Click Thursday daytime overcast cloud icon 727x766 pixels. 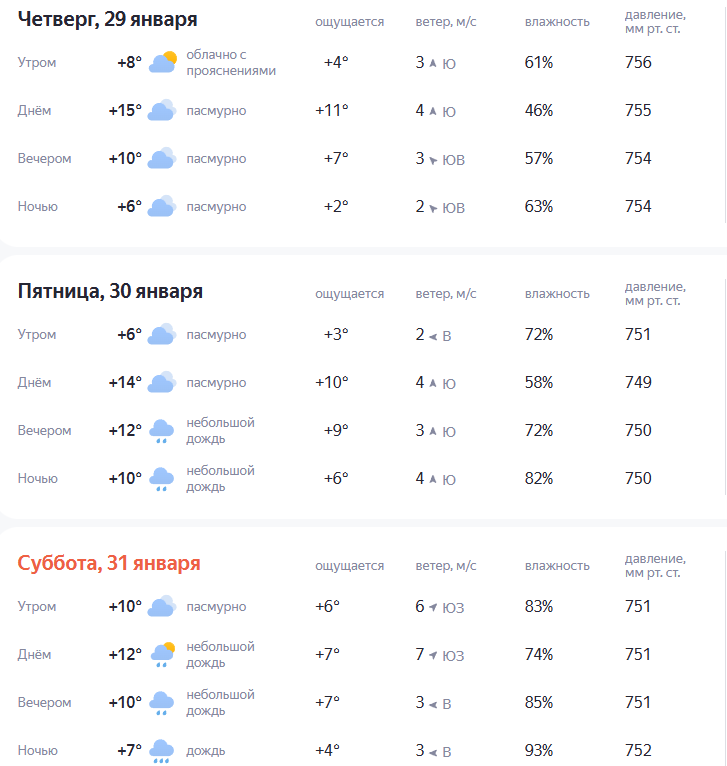162,111
